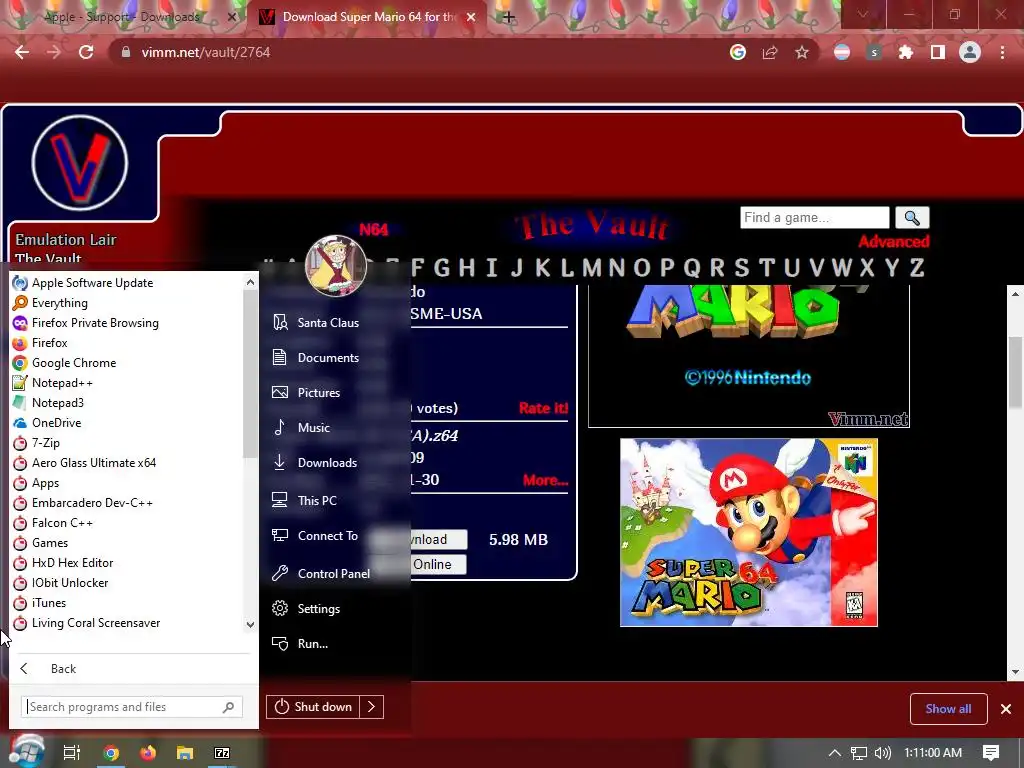Open The Vault link in sidebar
The image size is (1024, 768).
48,259
